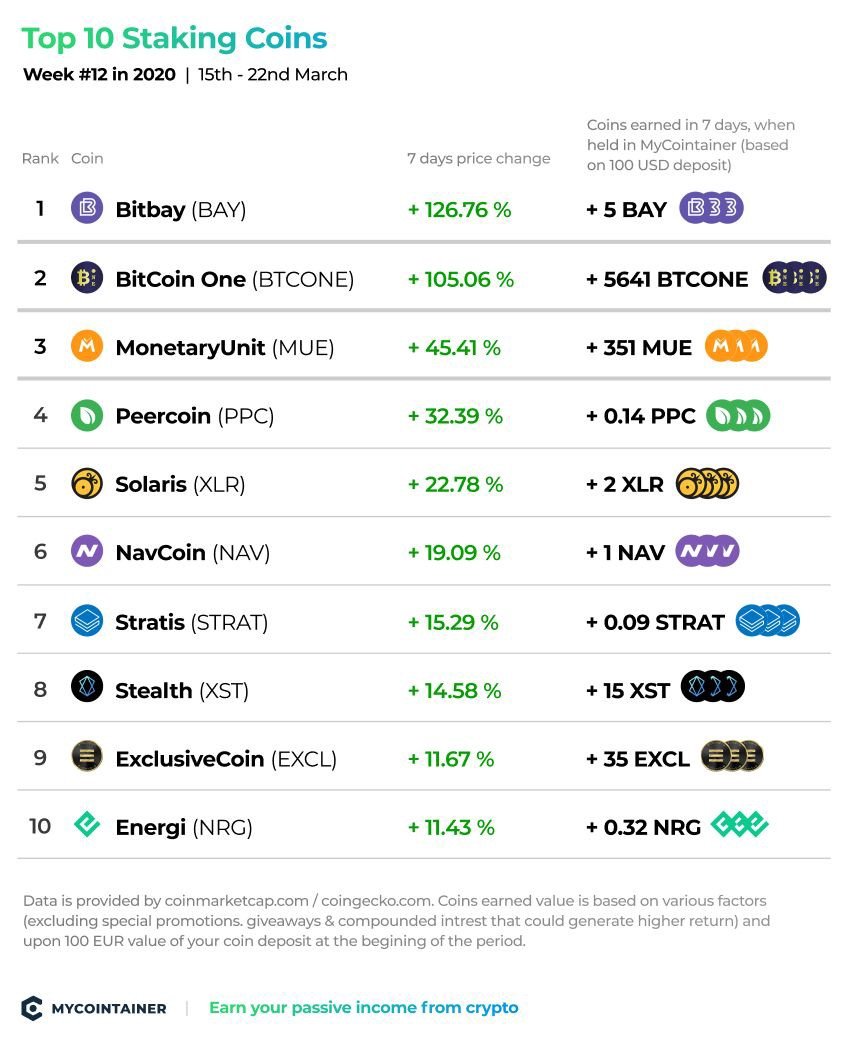Click the + 5641 BTCONE earned value
This screenshot has height=1056, width=858.
pyautogui.click(x=667, y=279)
